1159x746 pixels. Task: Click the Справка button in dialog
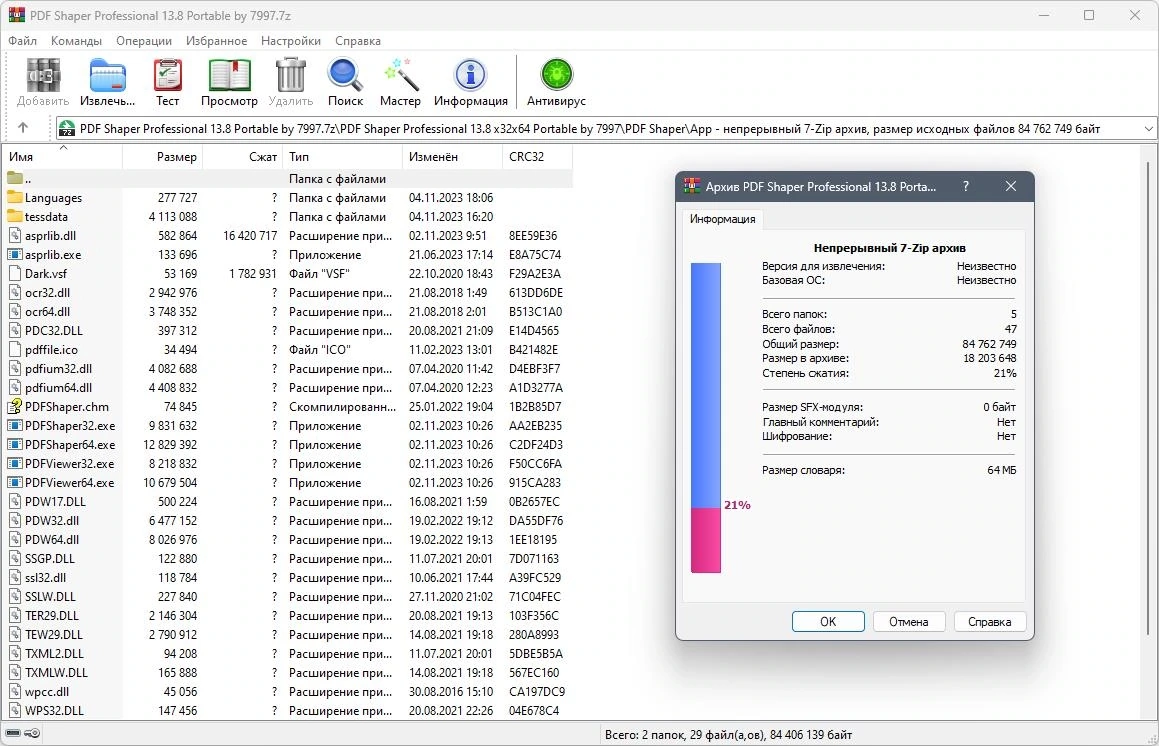(x=989, y=622)
